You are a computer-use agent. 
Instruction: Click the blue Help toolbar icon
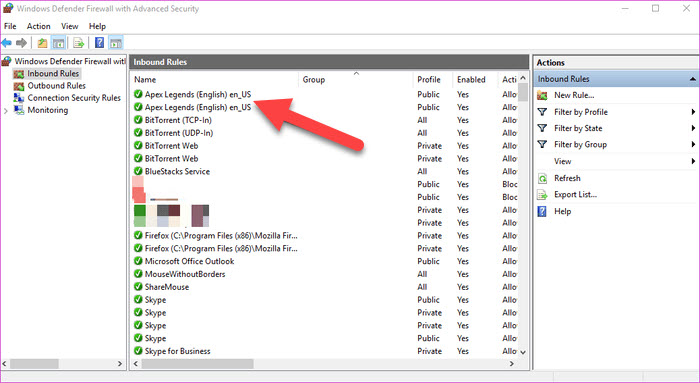[100, 43]
